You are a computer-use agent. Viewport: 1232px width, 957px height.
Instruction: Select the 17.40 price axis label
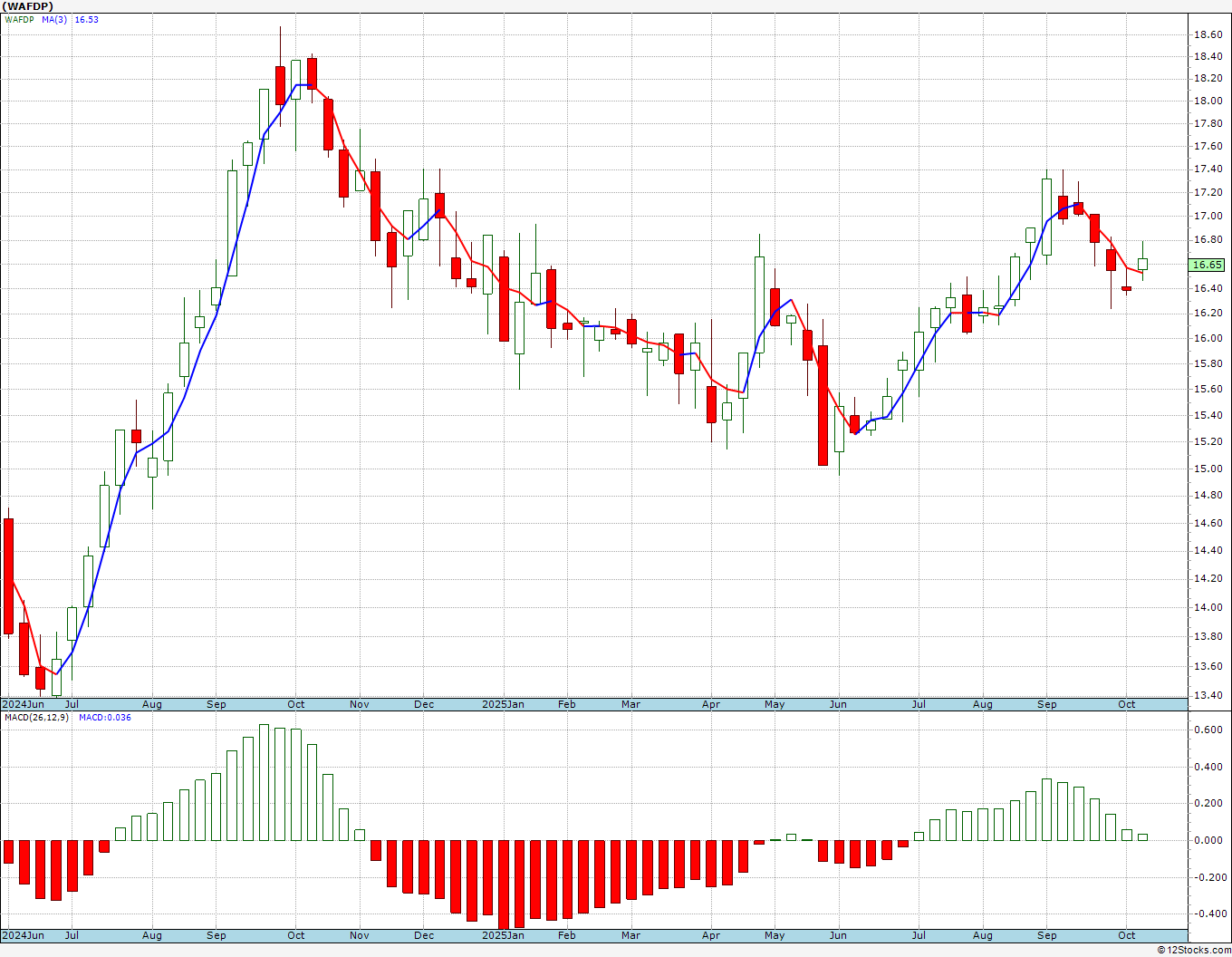(x=1207, y=169)
